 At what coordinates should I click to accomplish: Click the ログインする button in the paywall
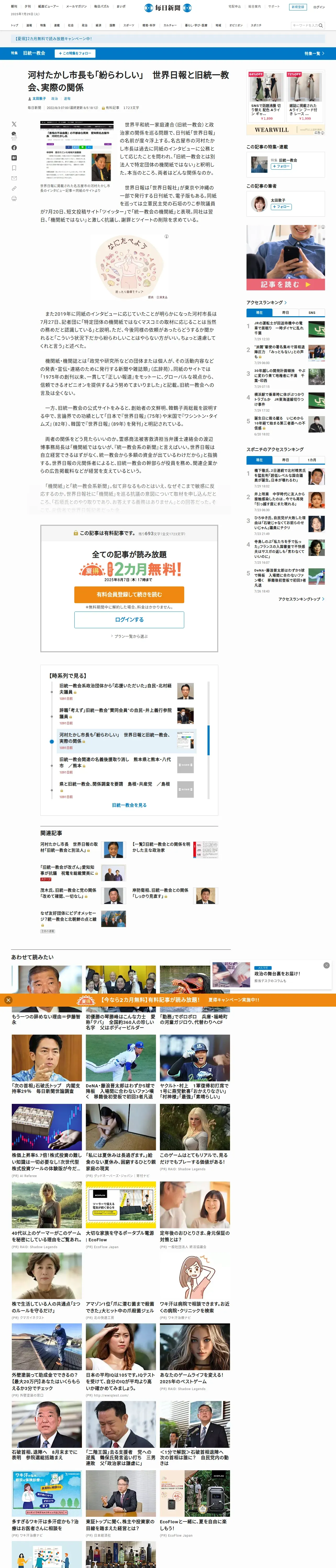pos(129,620)
